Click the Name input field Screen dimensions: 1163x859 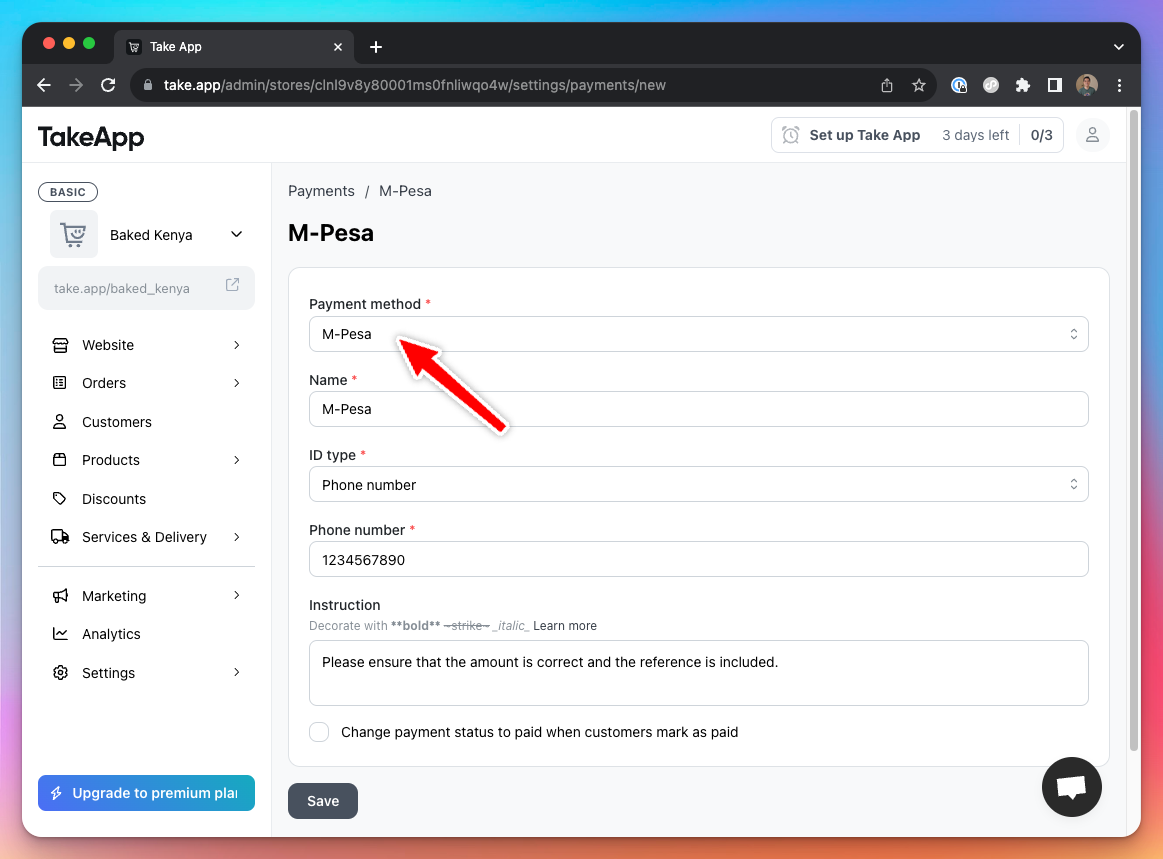[x=698, y=409]
